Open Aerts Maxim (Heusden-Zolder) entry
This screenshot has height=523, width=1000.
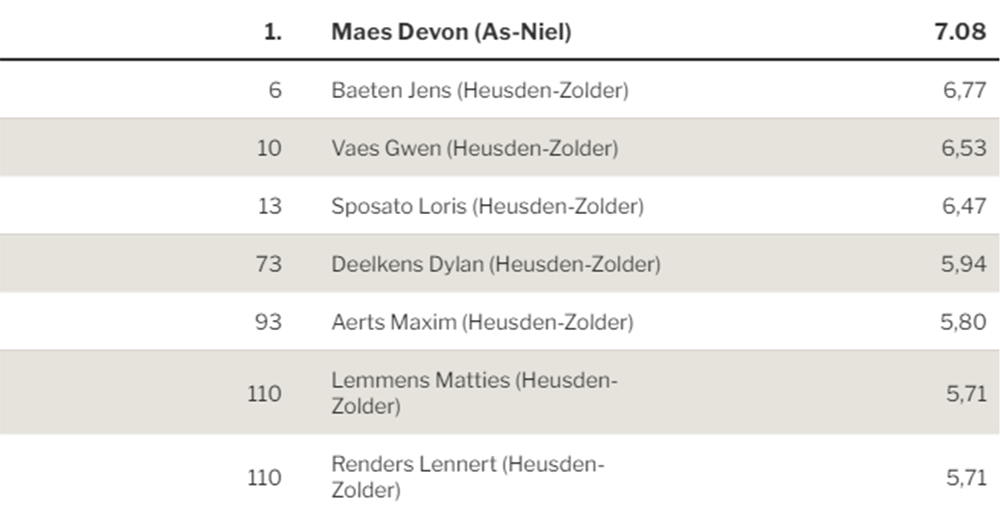[x=482, y=322]
